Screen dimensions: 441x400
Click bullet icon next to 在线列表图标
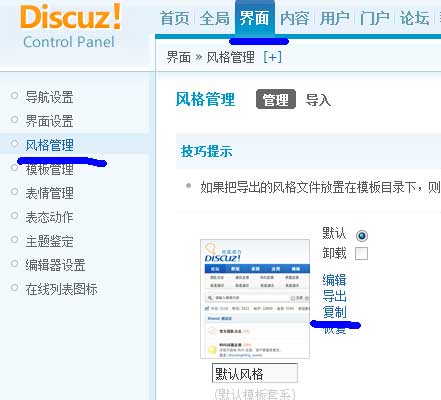[x=14, y=287]
